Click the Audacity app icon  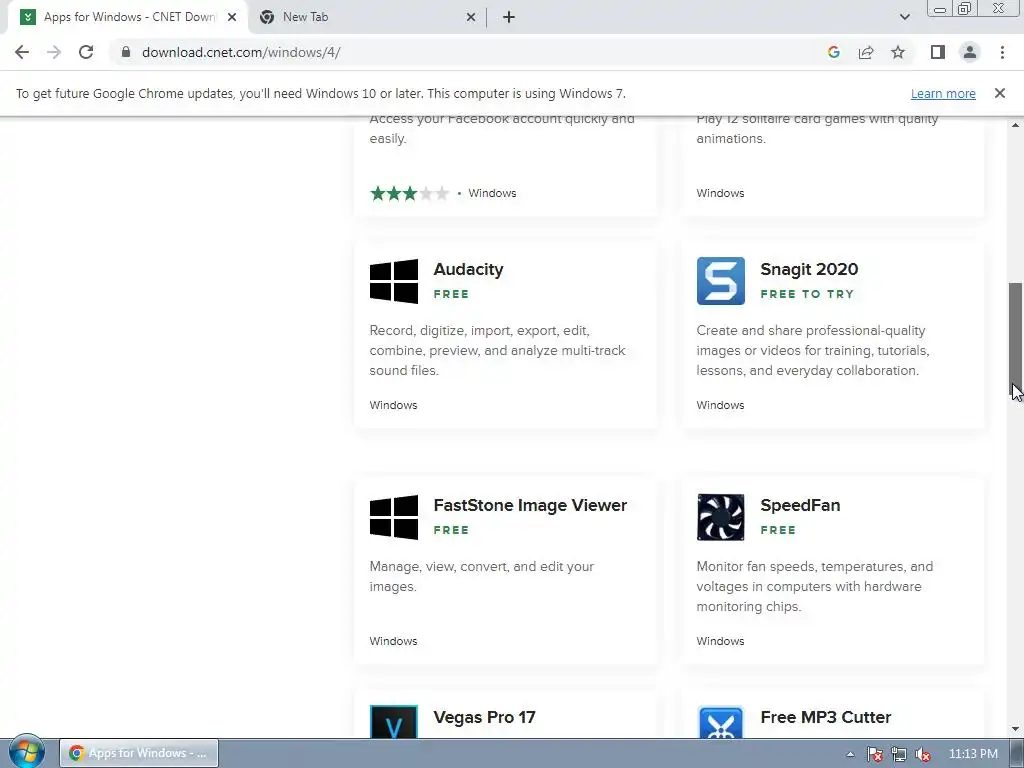pyautogui.click(x=394, y=281)
